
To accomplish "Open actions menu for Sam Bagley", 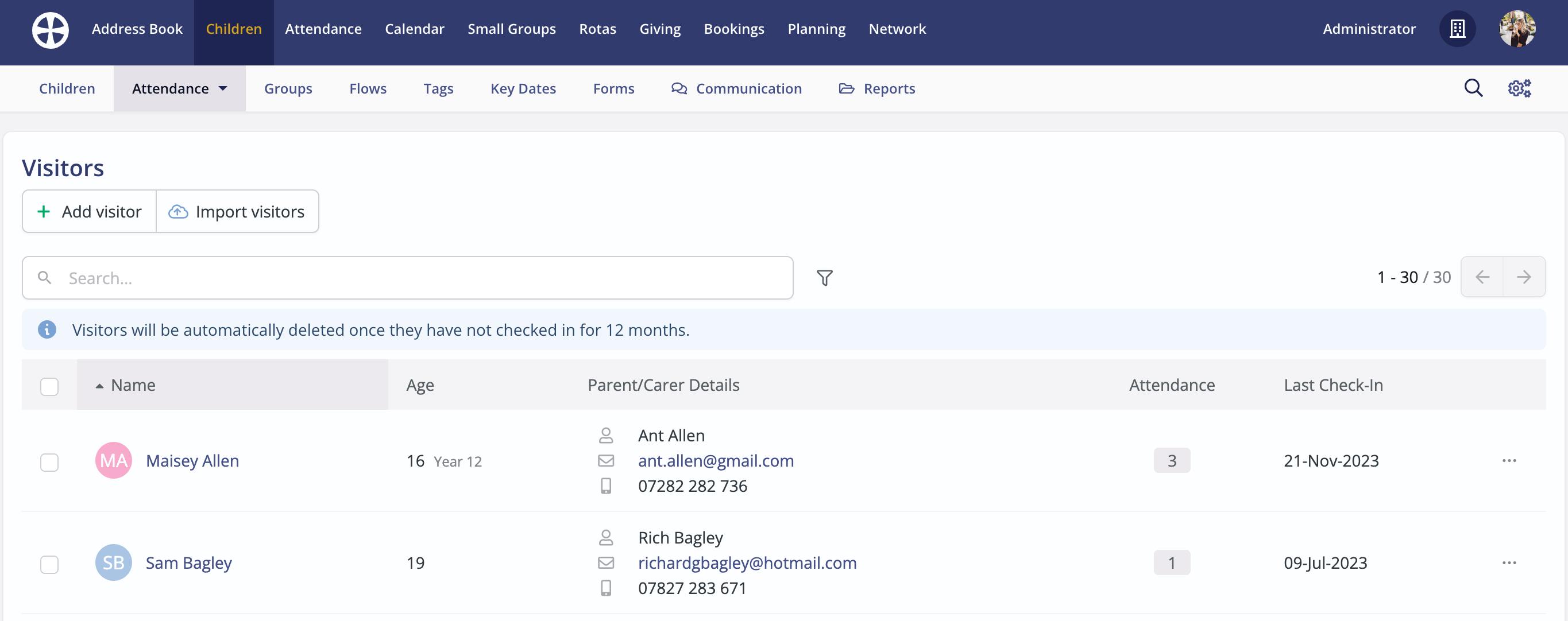I will [1508, 562].
